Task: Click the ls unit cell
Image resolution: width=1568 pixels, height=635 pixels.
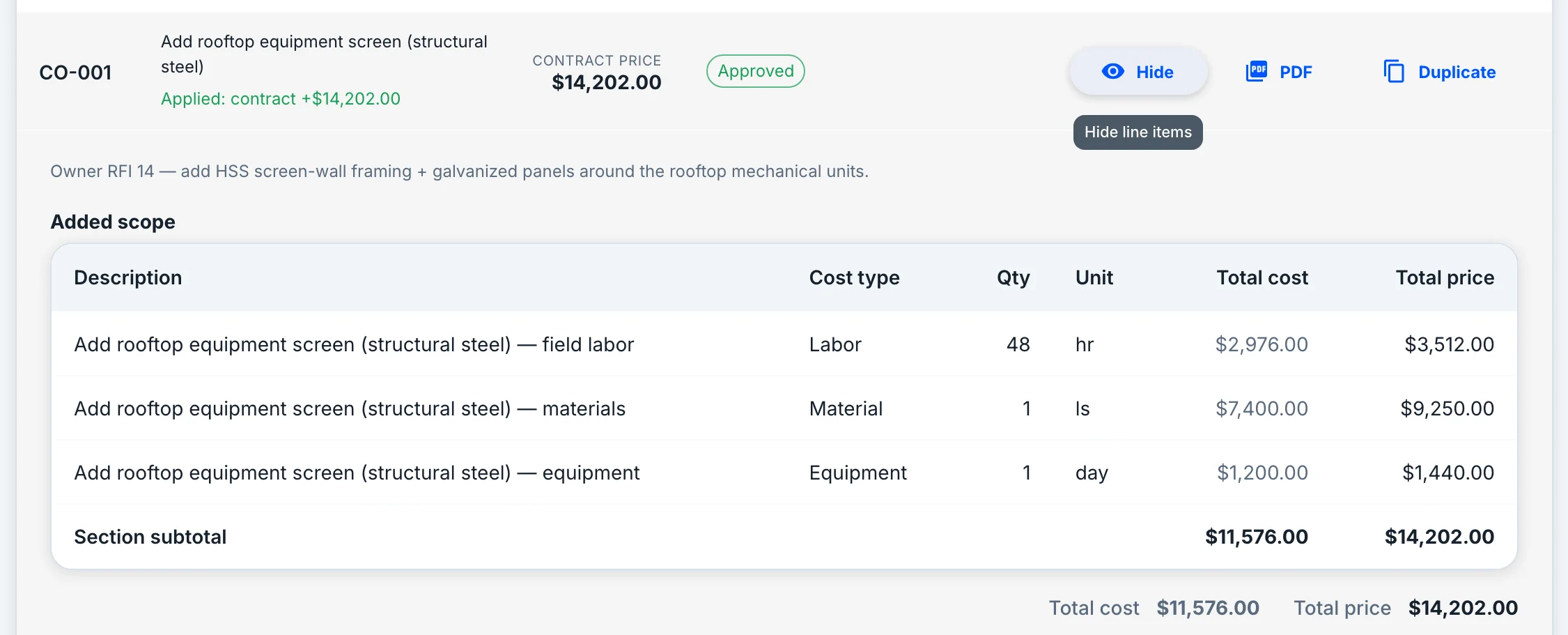Action: [x=1082, y=408]
